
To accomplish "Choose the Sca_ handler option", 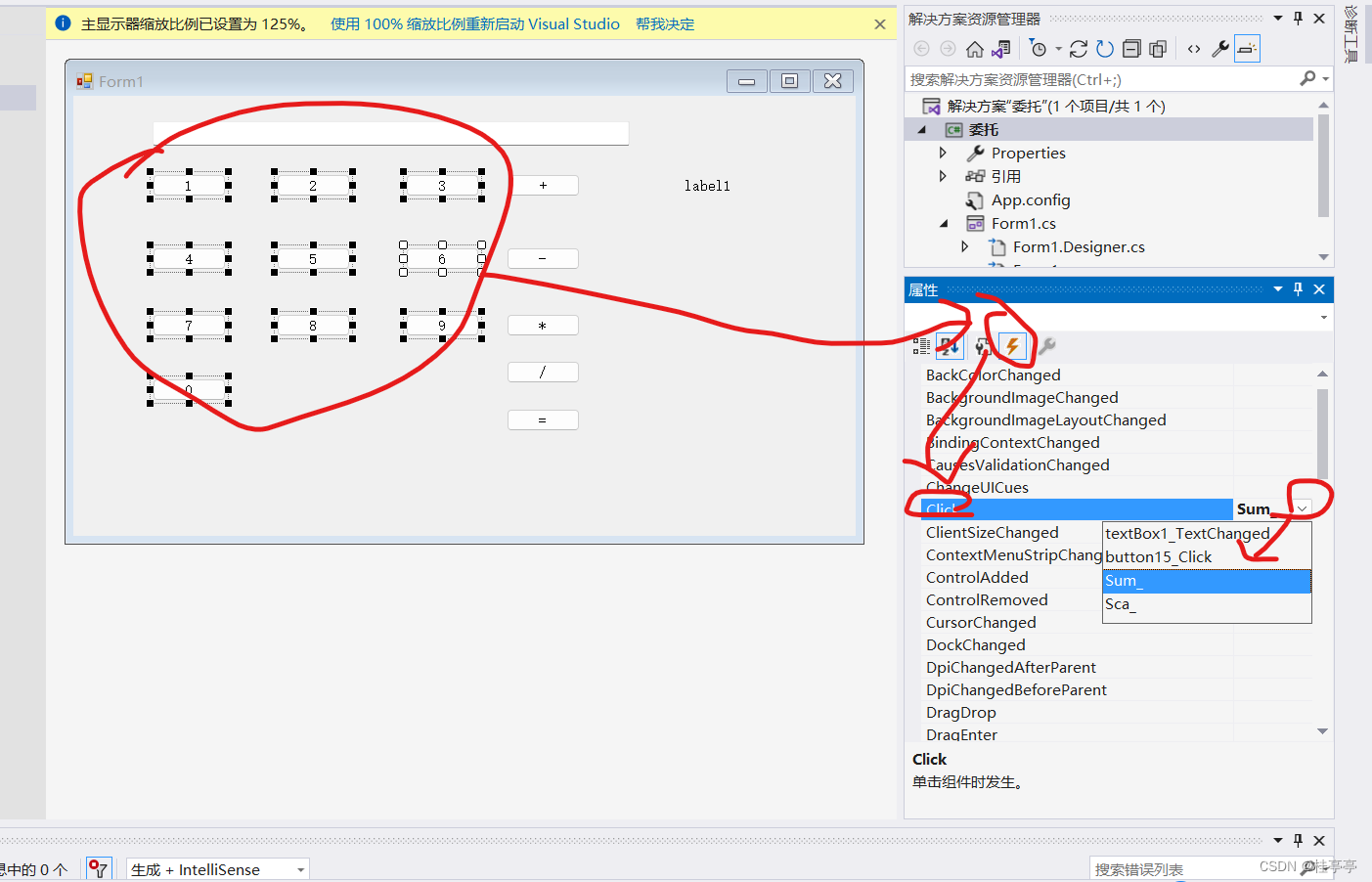I will tap(1207, 604).
